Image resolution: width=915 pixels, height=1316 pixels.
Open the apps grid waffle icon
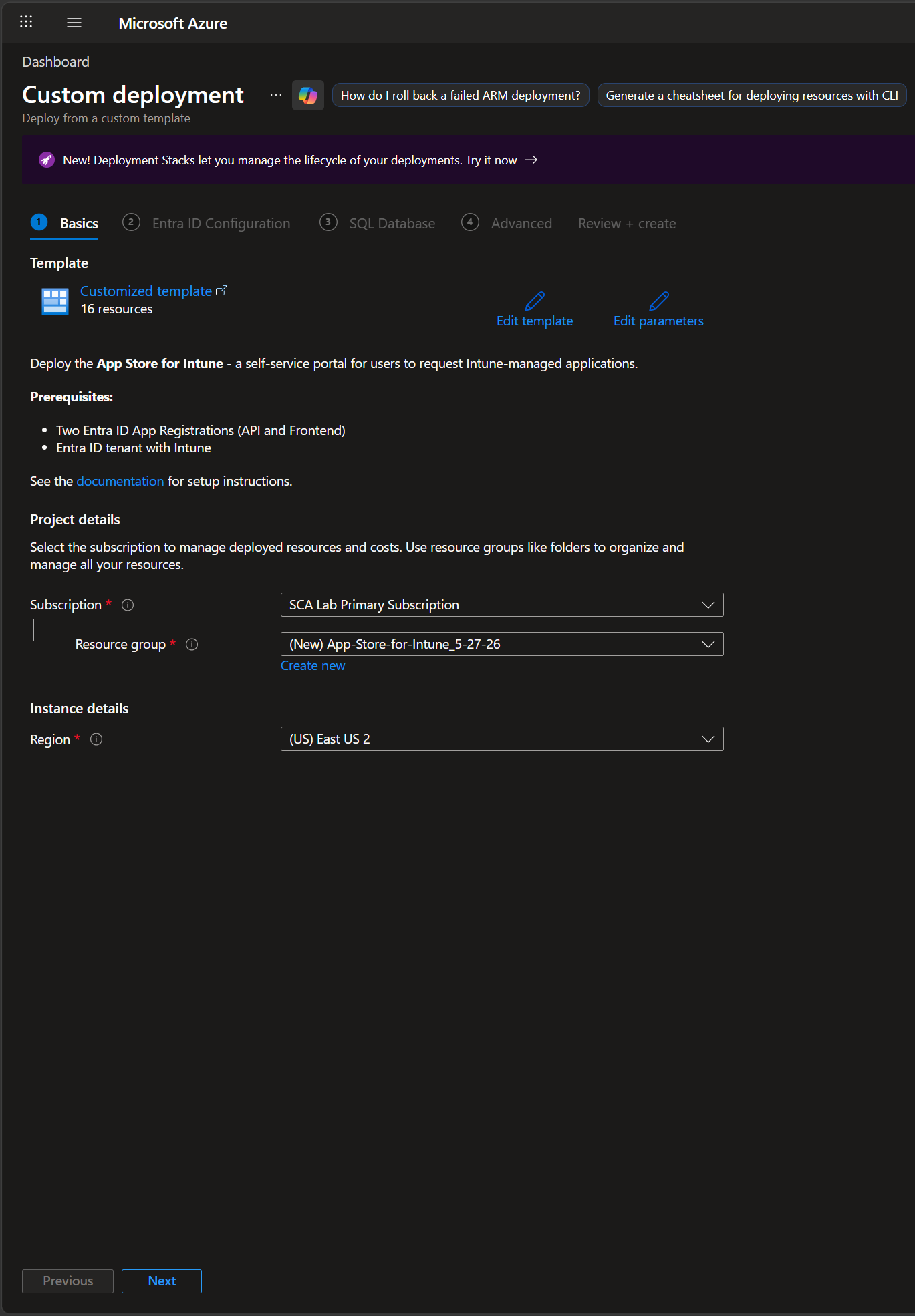point(26,22)
